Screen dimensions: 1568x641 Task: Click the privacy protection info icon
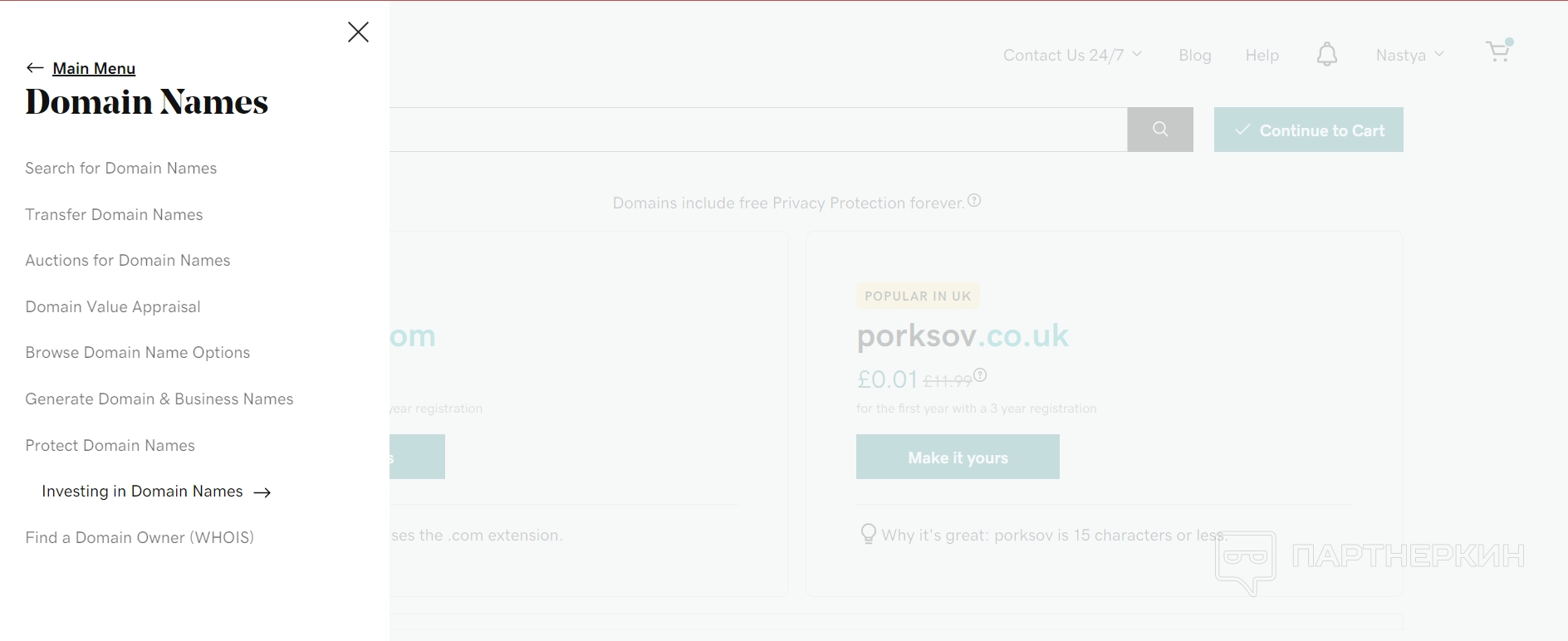click(x=974, y=201)
